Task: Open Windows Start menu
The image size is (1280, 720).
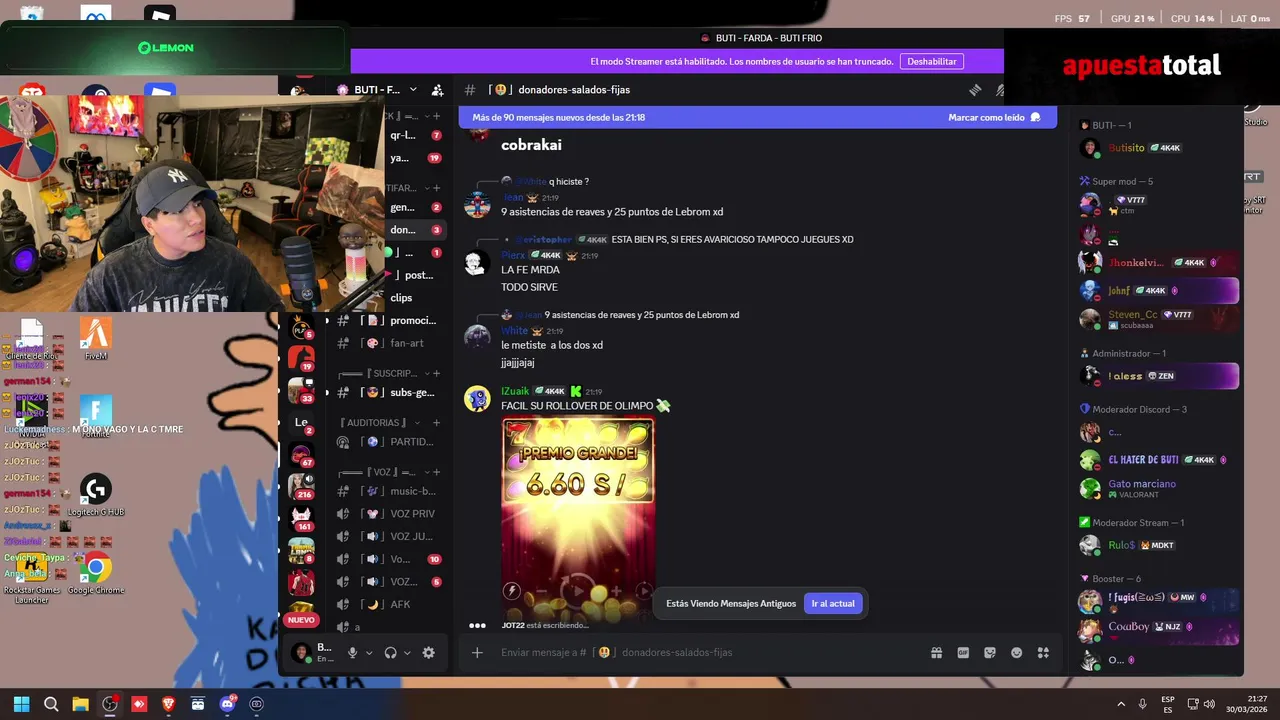Action: pos(21,704)
